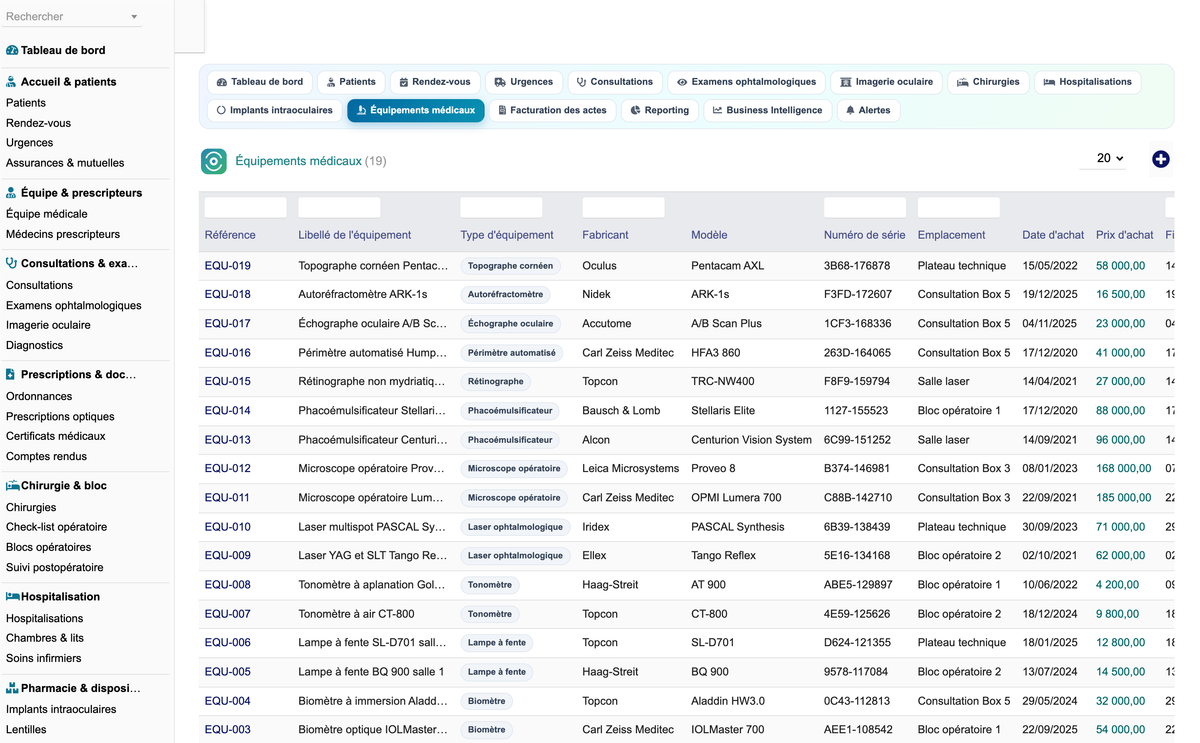
Task: Go to the Urgences tab
Action: coord(524,82)
